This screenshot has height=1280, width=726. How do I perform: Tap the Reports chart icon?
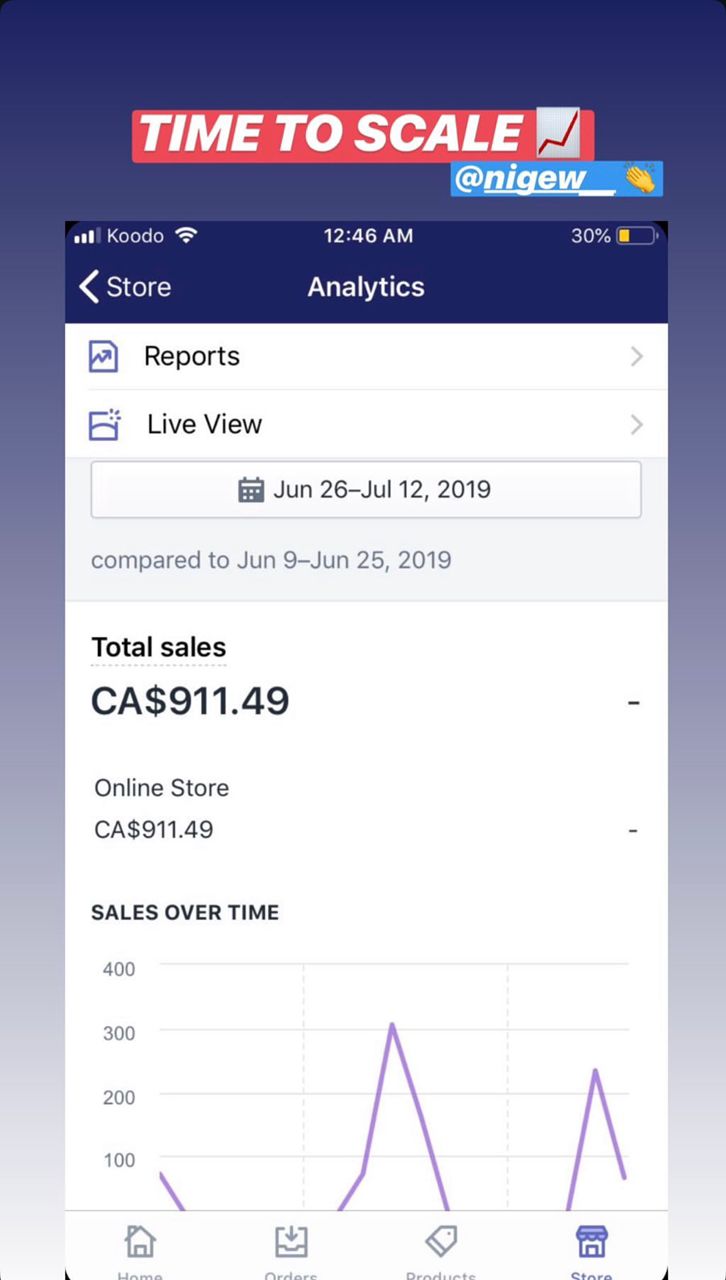pos(103,357)
